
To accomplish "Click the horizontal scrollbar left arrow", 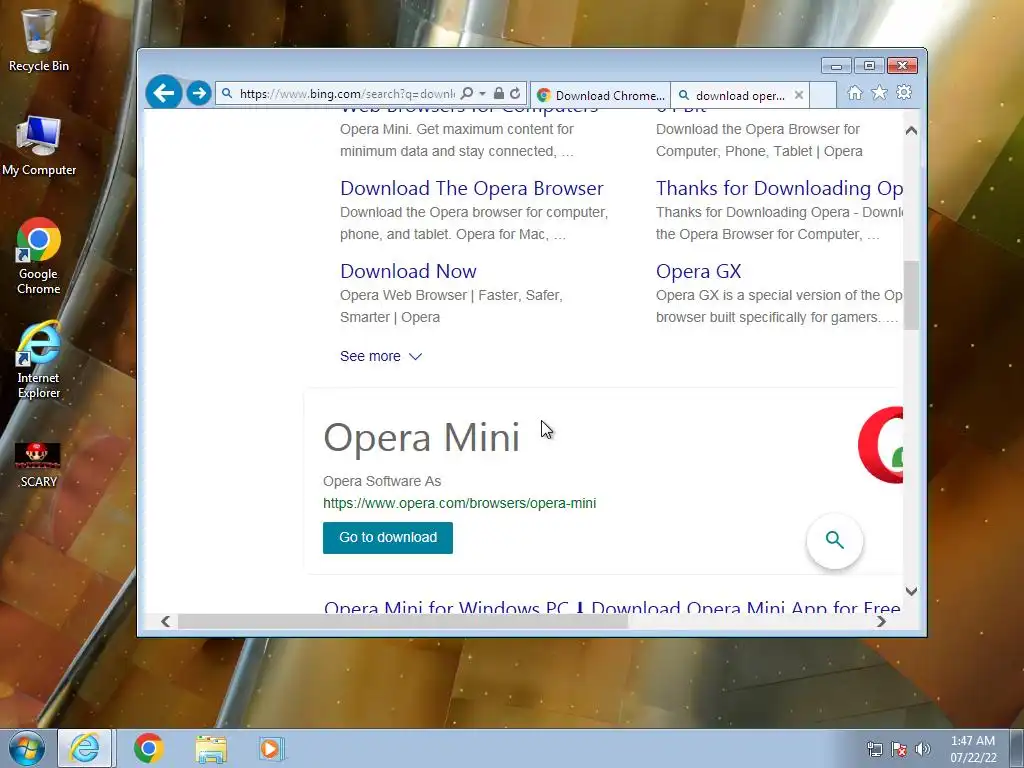I will pos(165,621).
